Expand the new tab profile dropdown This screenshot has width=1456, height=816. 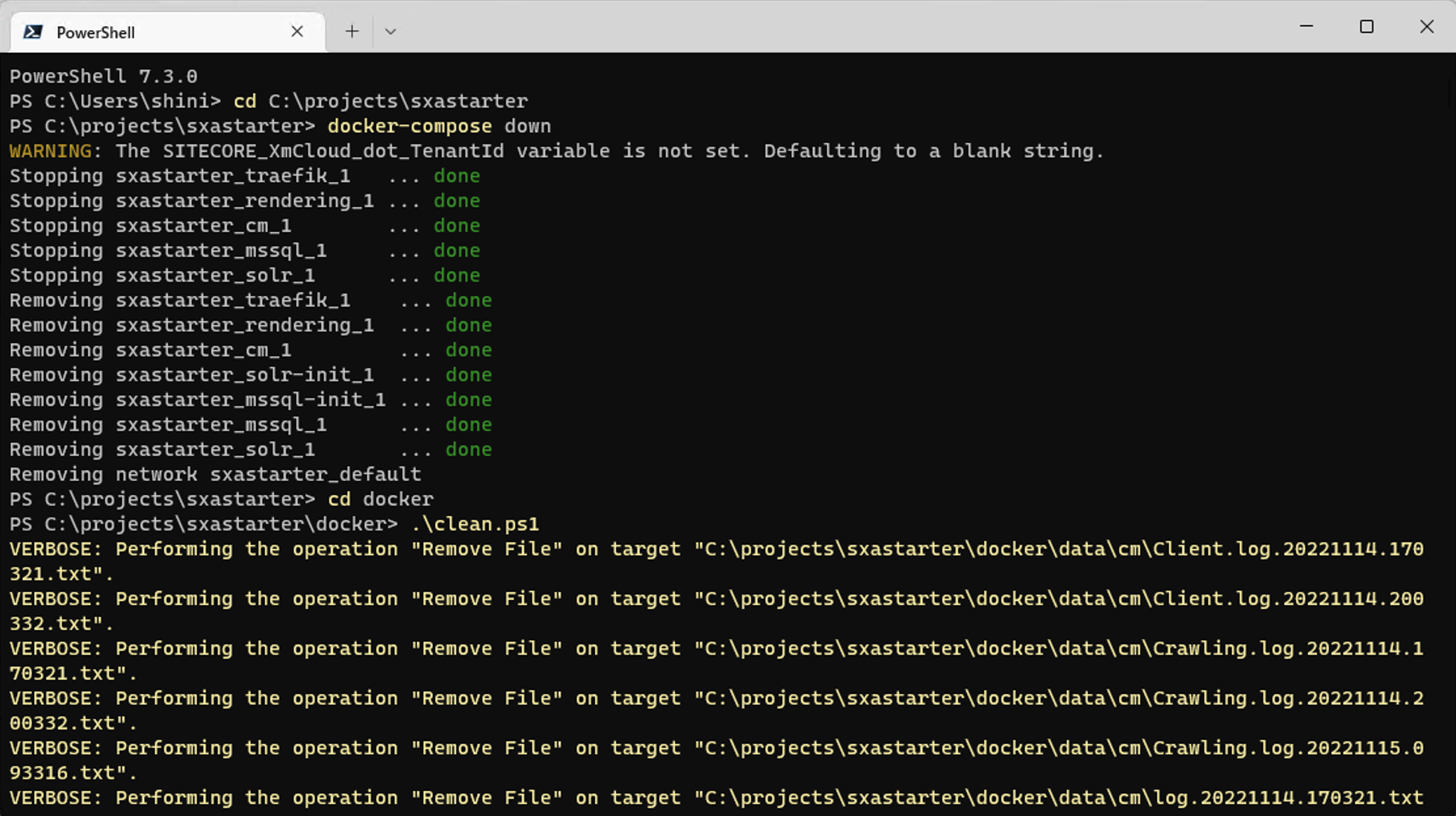[x=391, y=31]
